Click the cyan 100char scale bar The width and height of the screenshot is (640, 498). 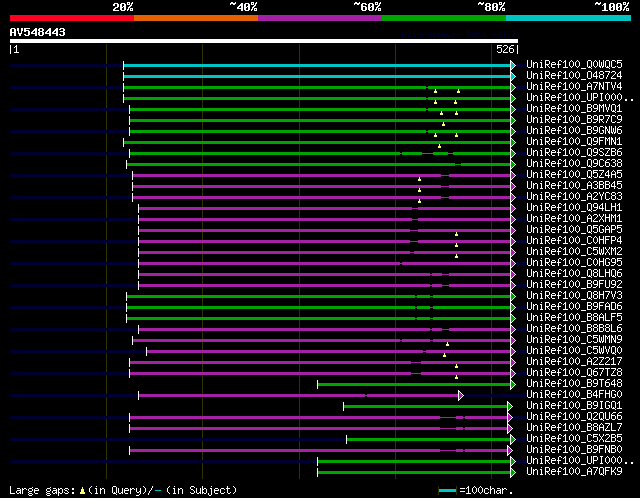coord(447,490)
